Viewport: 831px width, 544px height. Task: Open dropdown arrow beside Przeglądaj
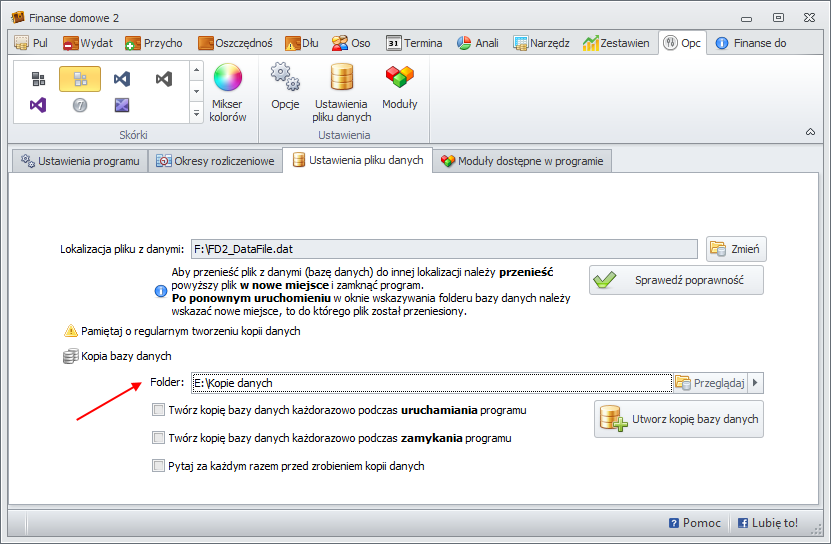756,382
